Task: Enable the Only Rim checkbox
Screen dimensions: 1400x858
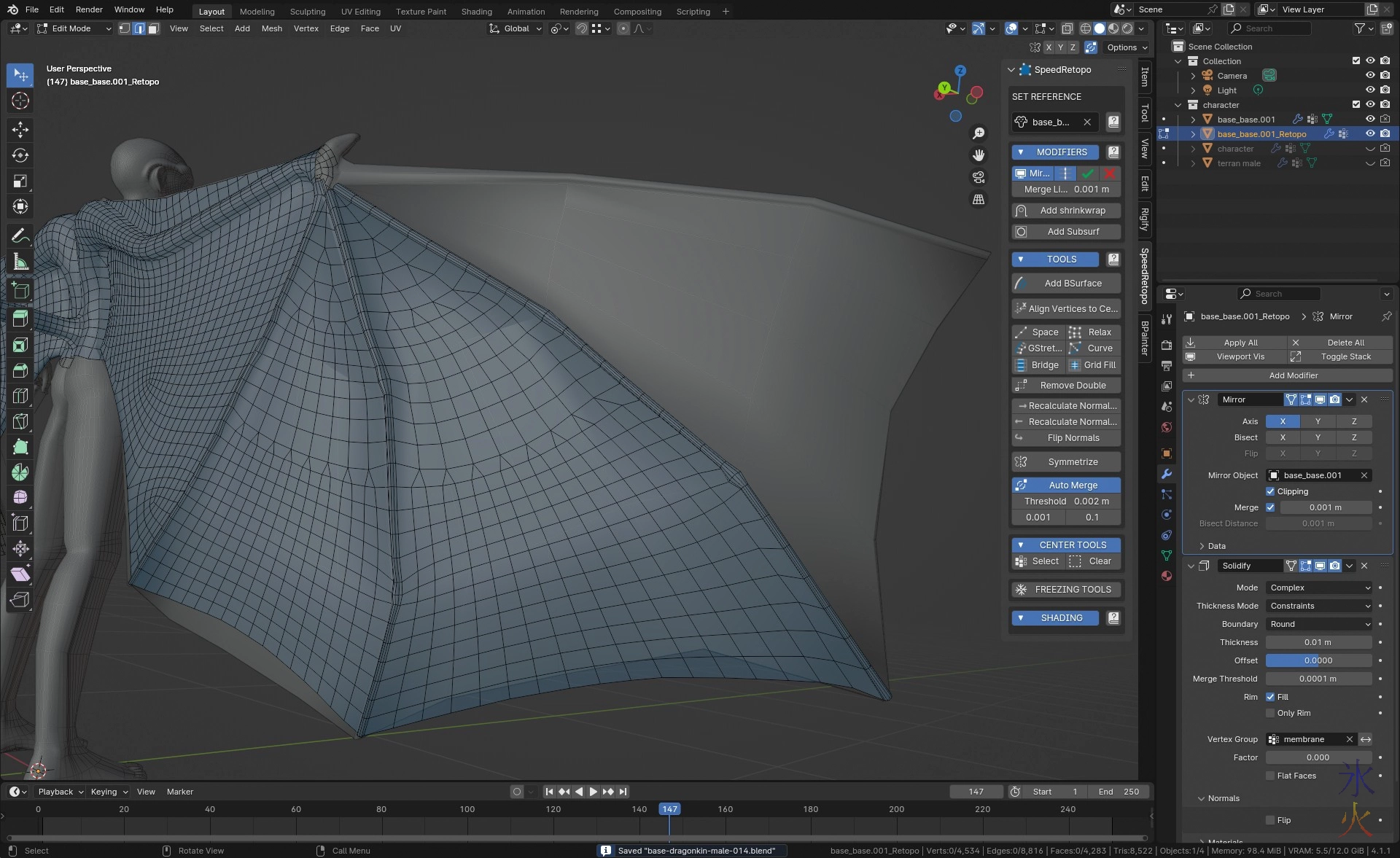Action: point(1270,713)
